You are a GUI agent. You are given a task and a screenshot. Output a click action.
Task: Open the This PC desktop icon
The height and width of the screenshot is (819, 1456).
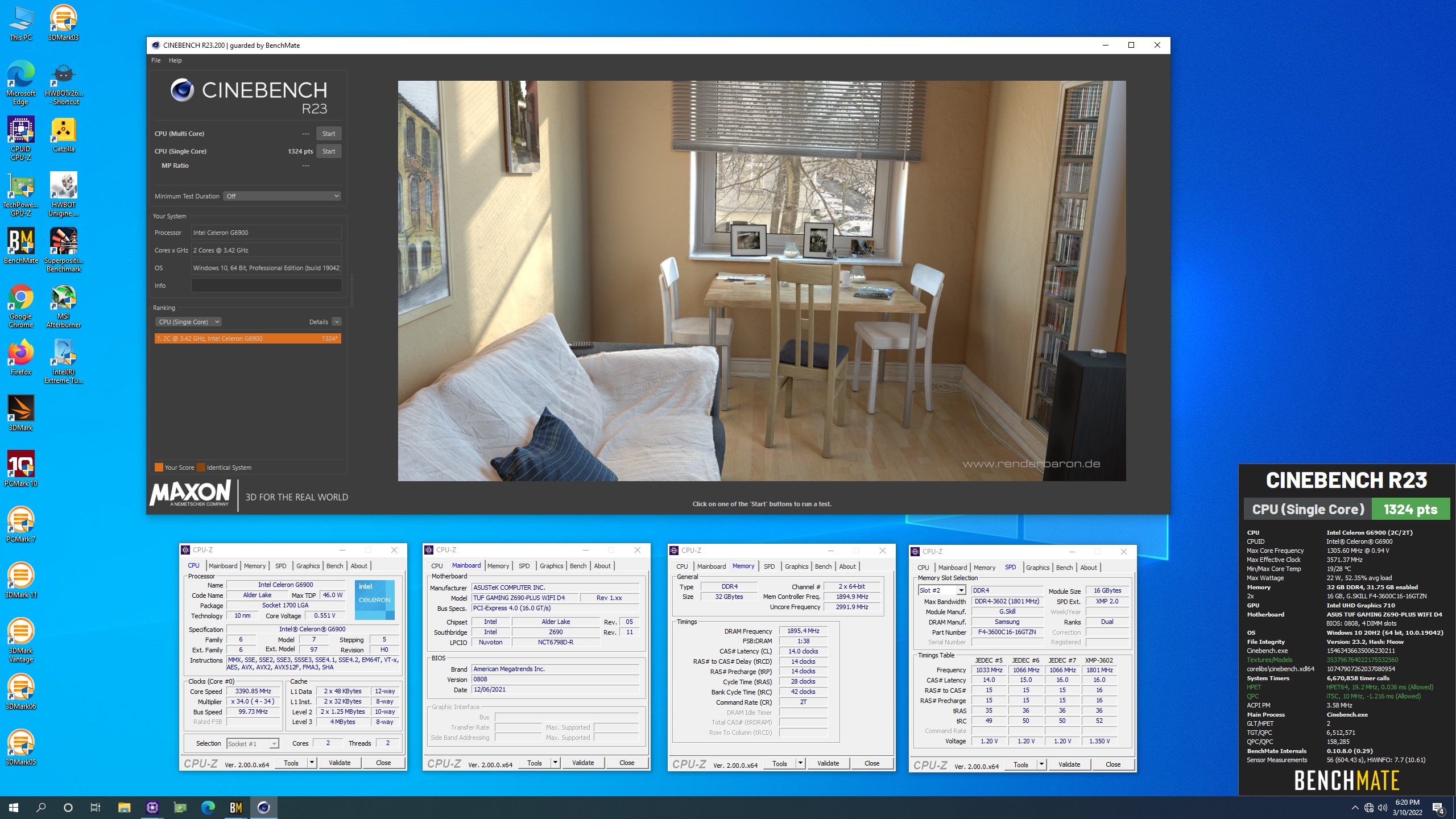click(20, 23)
